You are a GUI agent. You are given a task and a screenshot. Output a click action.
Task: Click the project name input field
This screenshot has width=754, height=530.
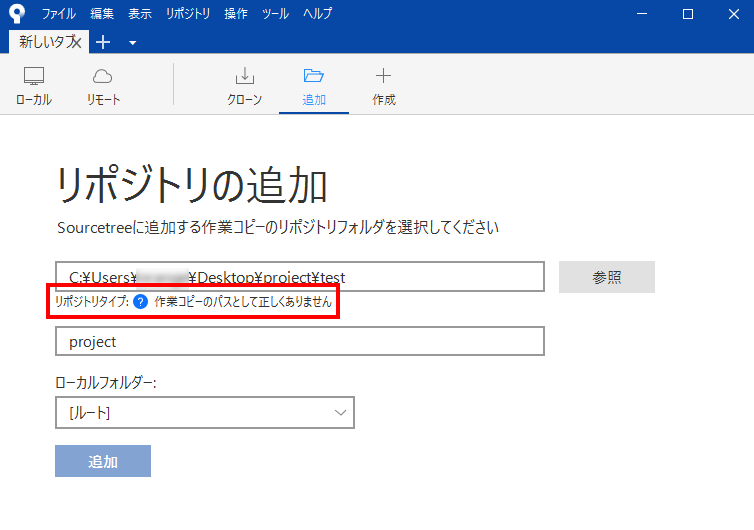[300, 341]
